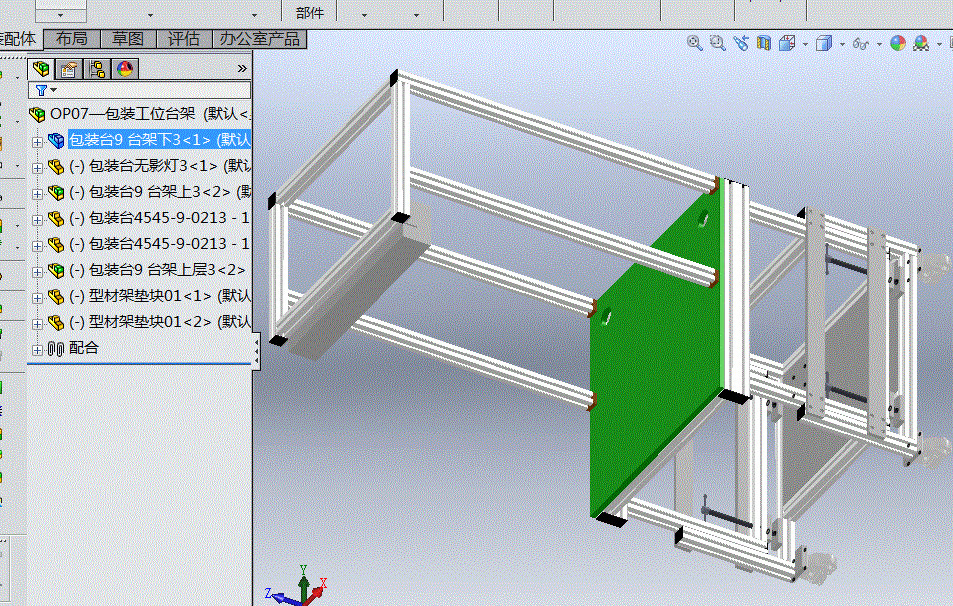Activate the Section View icon

point(764,43)
